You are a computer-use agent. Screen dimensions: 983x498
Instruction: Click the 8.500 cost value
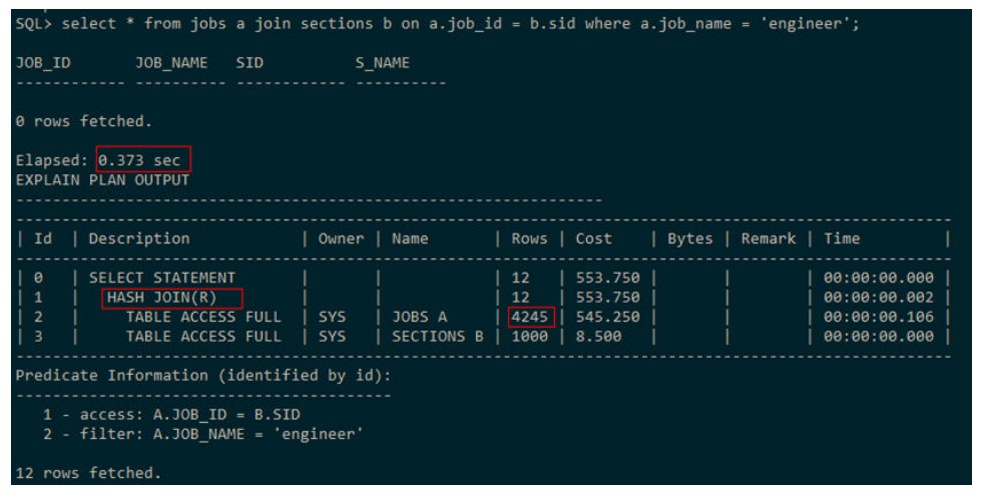click(597, 336)
